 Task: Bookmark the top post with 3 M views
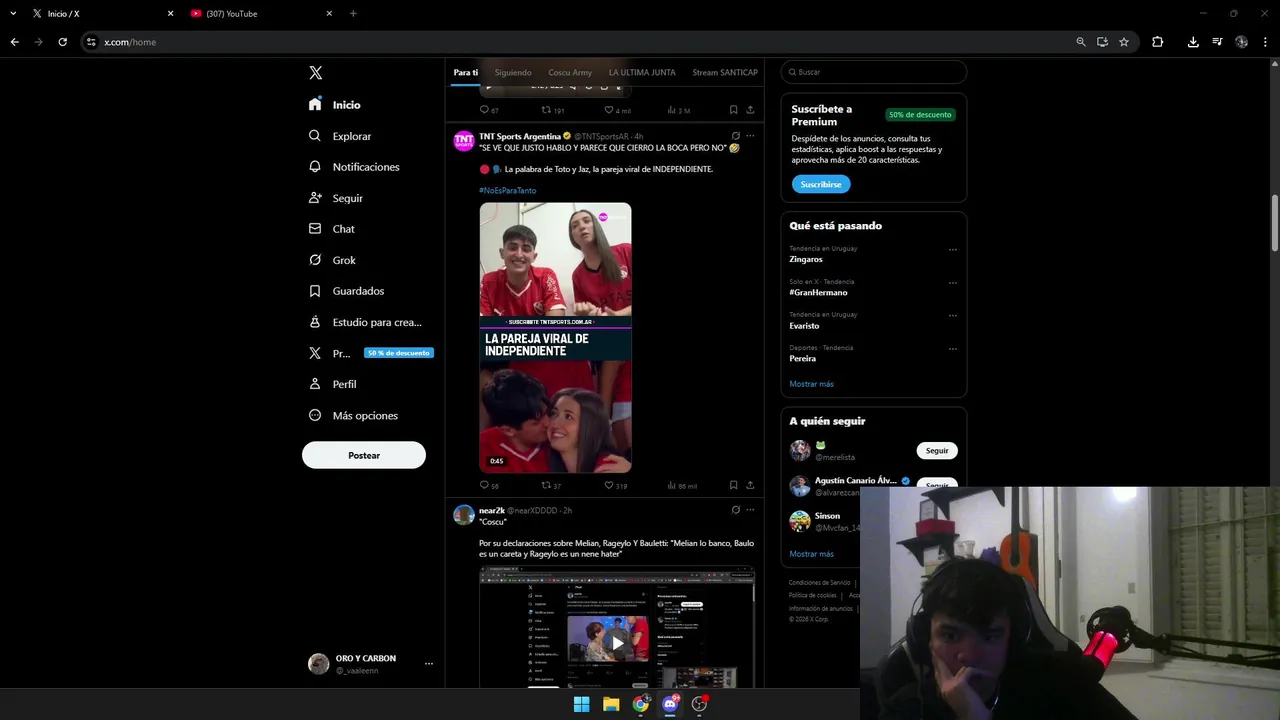tap(733, 110)
